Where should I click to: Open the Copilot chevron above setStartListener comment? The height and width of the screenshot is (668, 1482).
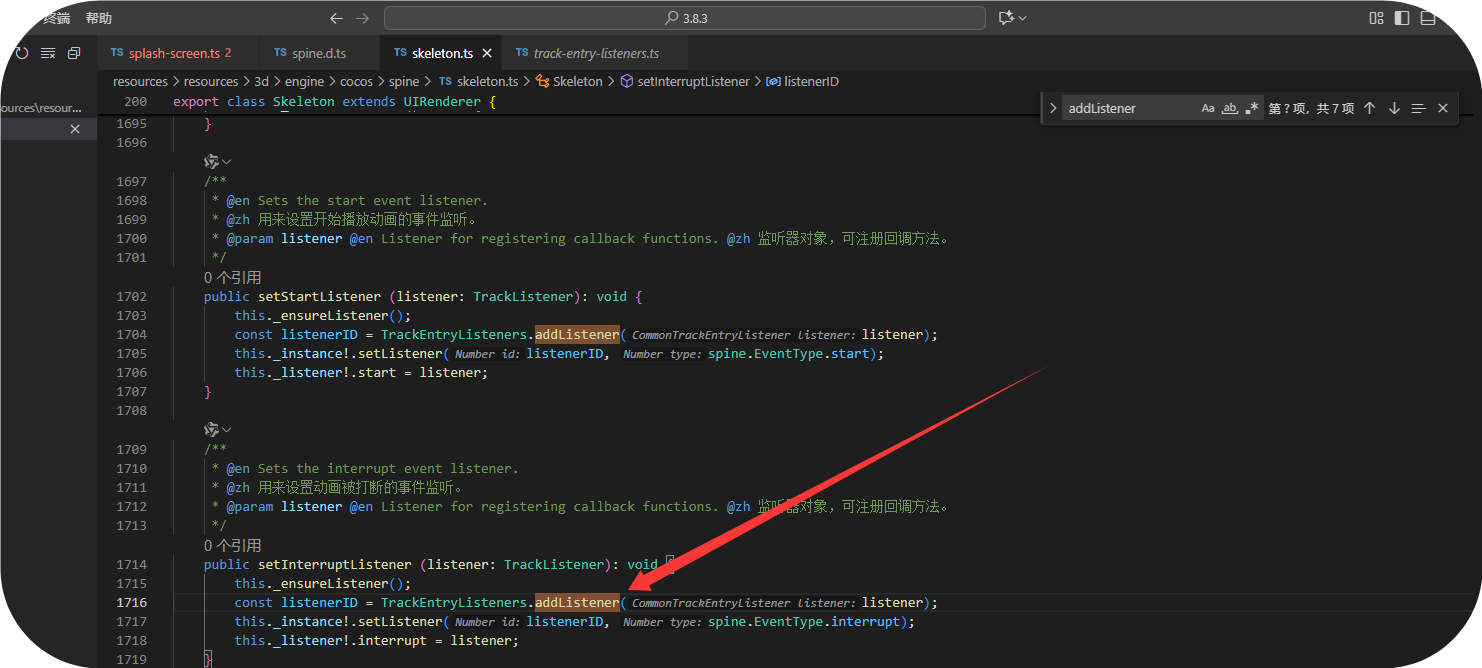[x=227, y=161]
